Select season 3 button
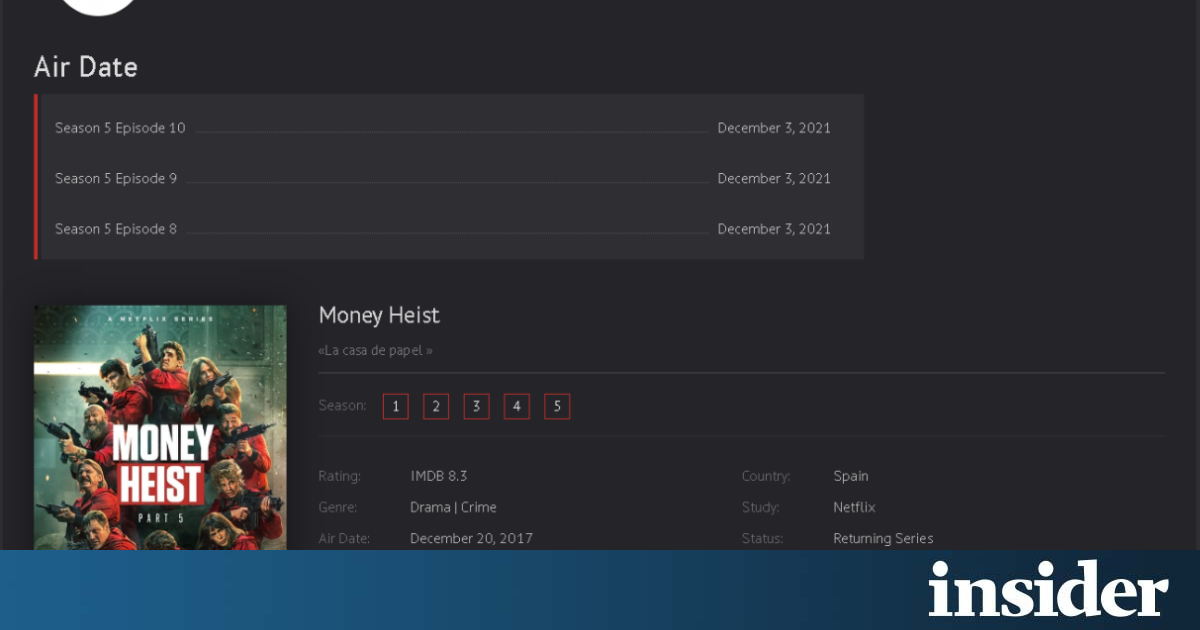1200x630 pixels. [x=477, y=406]
